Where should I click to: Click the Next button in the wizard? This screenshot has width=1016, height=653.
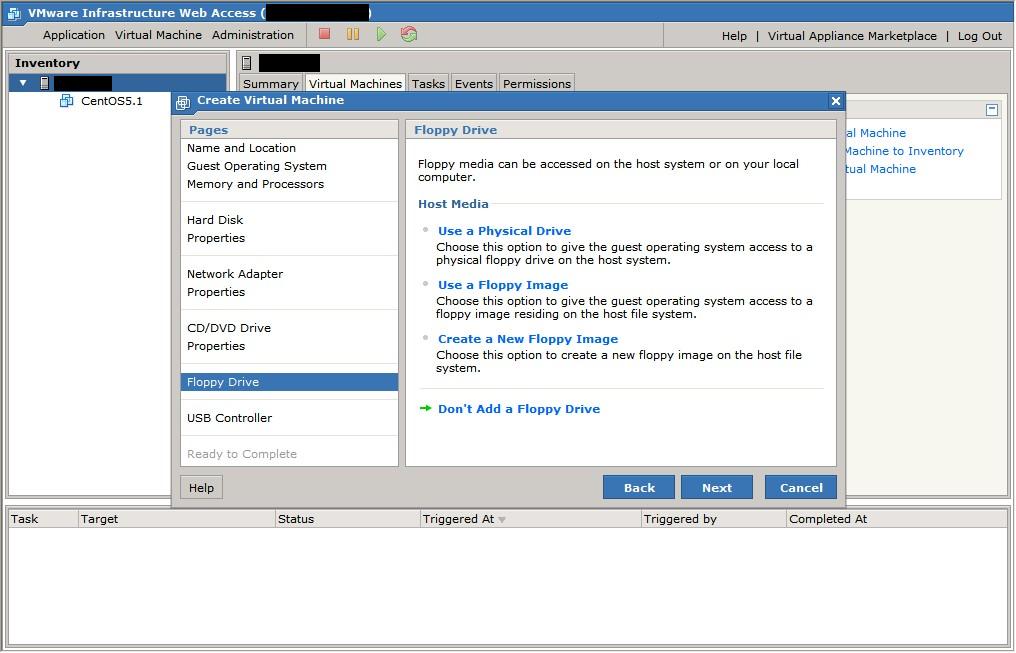coord(717,487)
